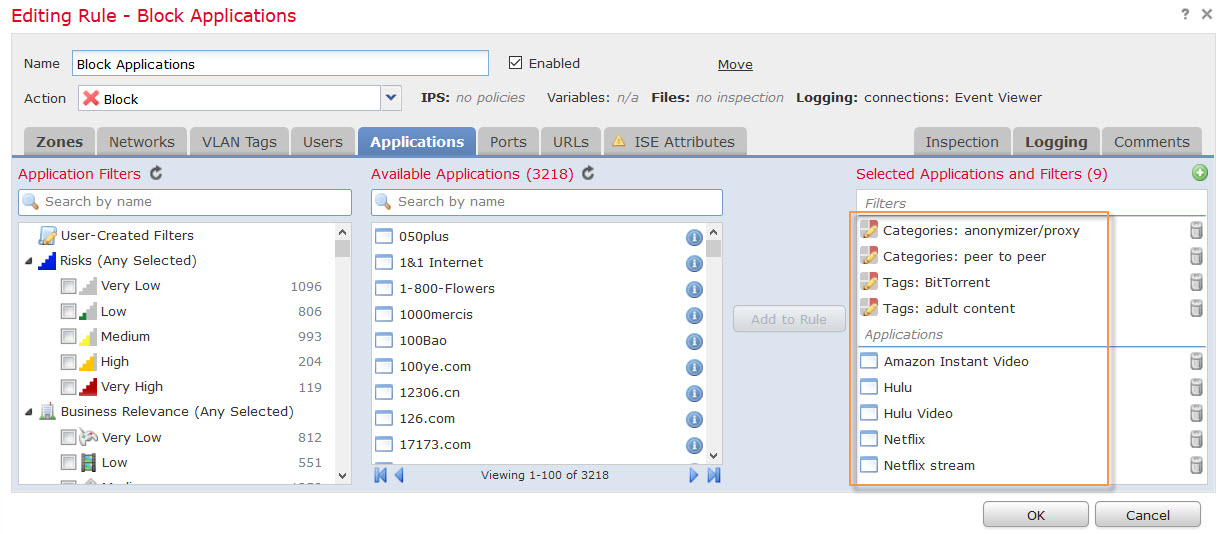Click the info icon for 050plus
1221x534 pixels.
point(694,237)
